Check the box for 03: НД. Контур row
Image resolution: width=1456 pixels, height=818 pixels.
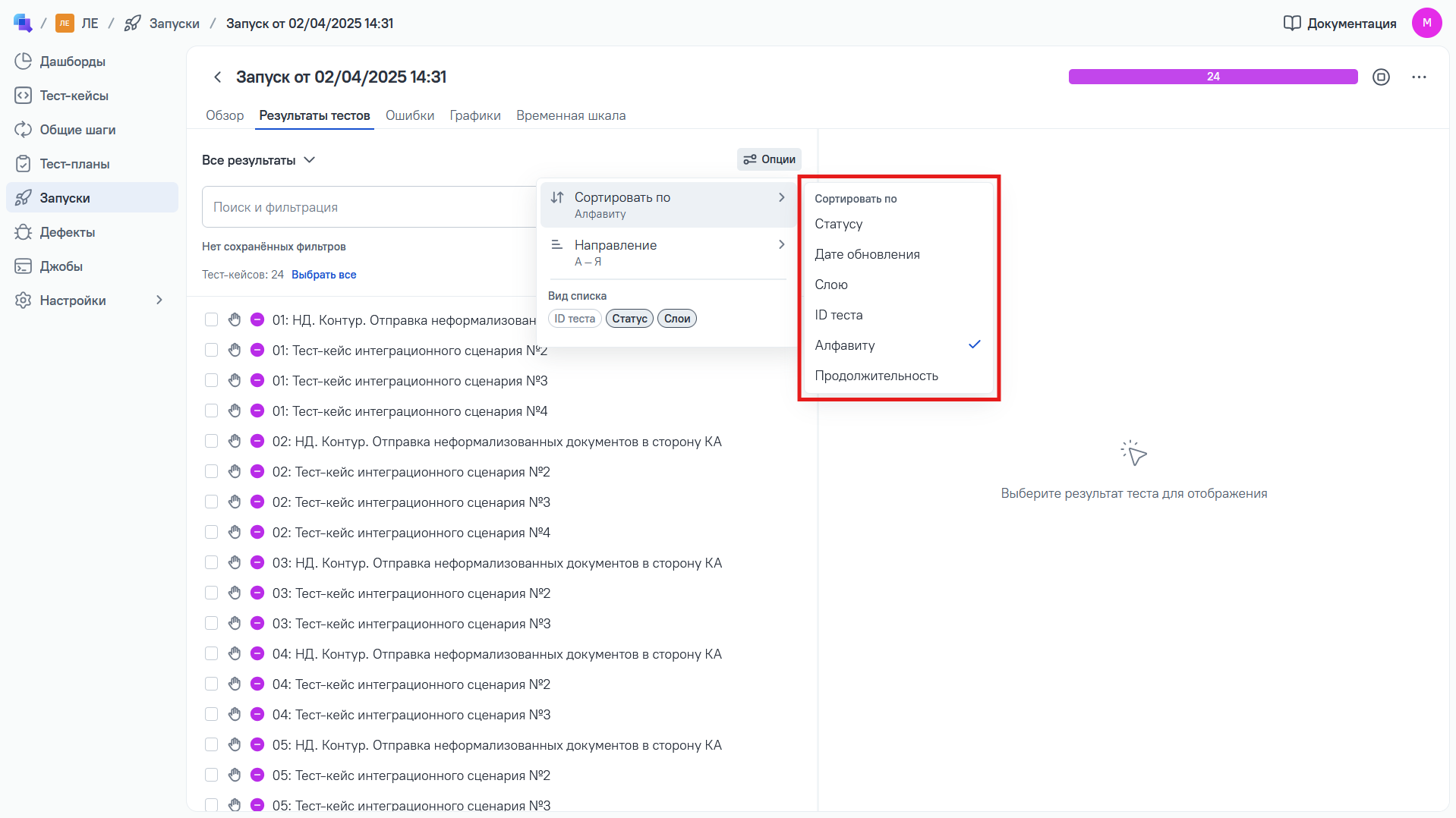click(212, 562)
